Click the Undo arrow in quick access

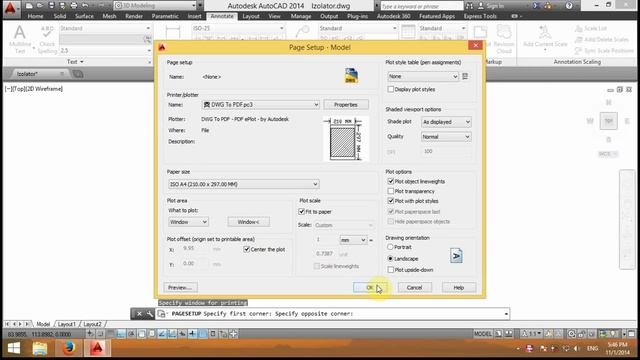[x=85, y=6]
